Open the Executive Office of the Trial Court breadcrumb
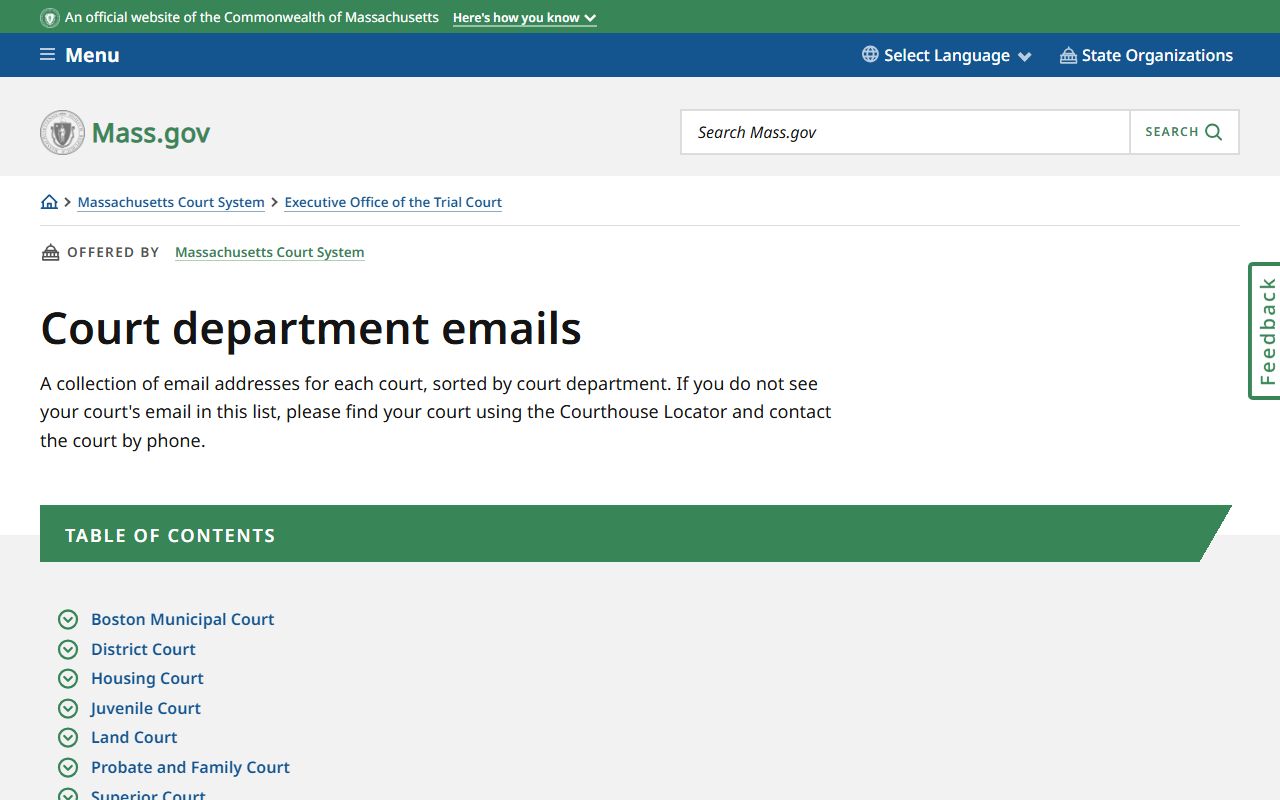 pos(393,202)
